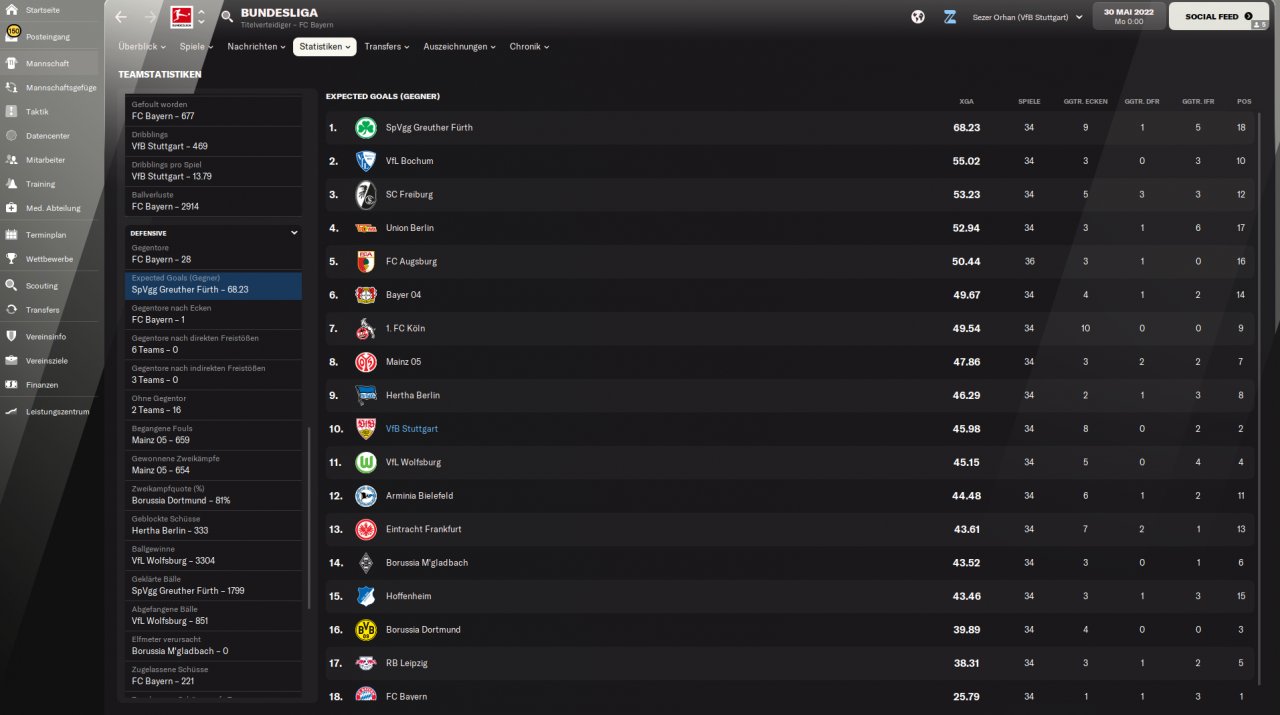Select Dribblings pro Spiel stat entry
The image size is (1280, 715).
pos(213,171)
